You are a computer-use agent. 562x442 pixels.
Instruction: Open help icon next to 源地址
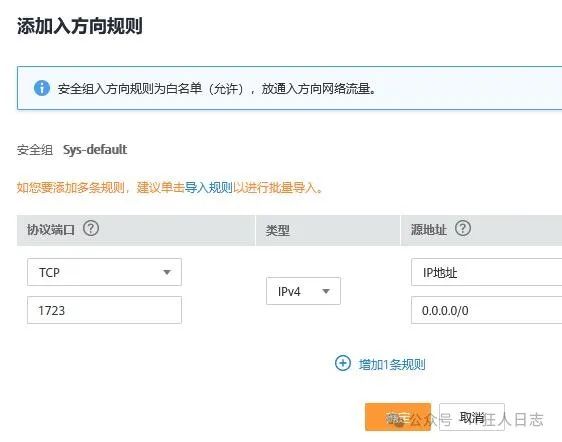tap(463, 228)
